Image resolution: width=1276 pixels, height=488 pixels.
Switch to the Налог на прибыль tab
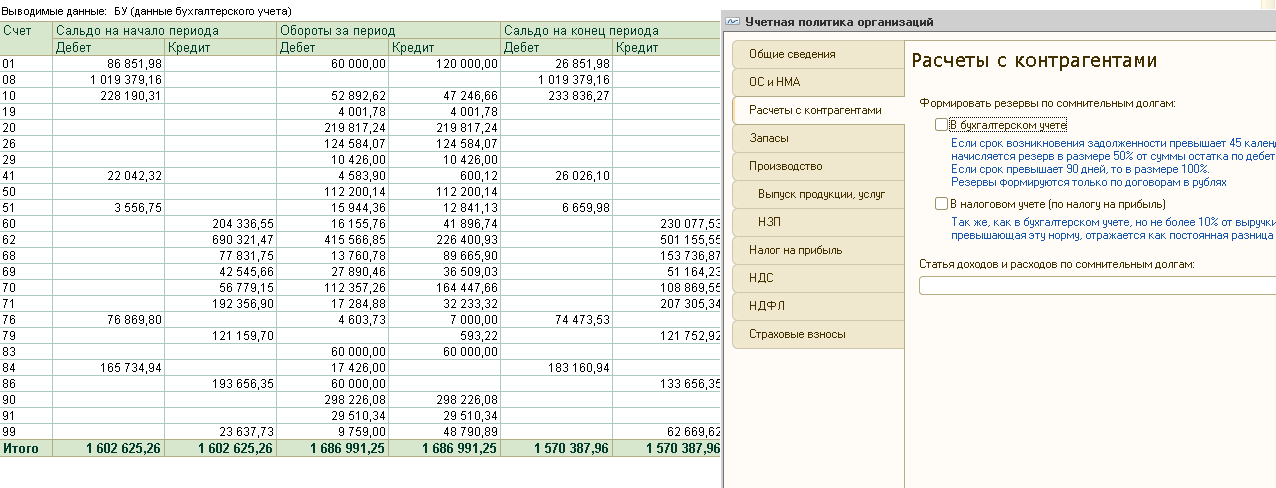tap(795, 250)
